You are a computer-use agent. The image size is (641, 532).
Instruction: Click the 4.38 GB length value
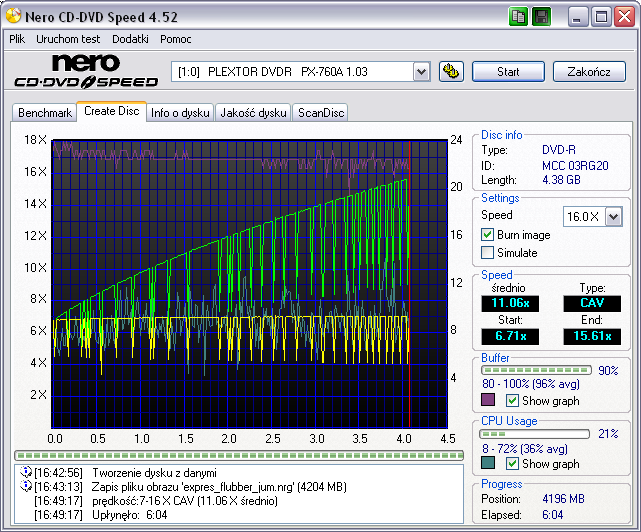pyautogui.click(x=561, y=180)
